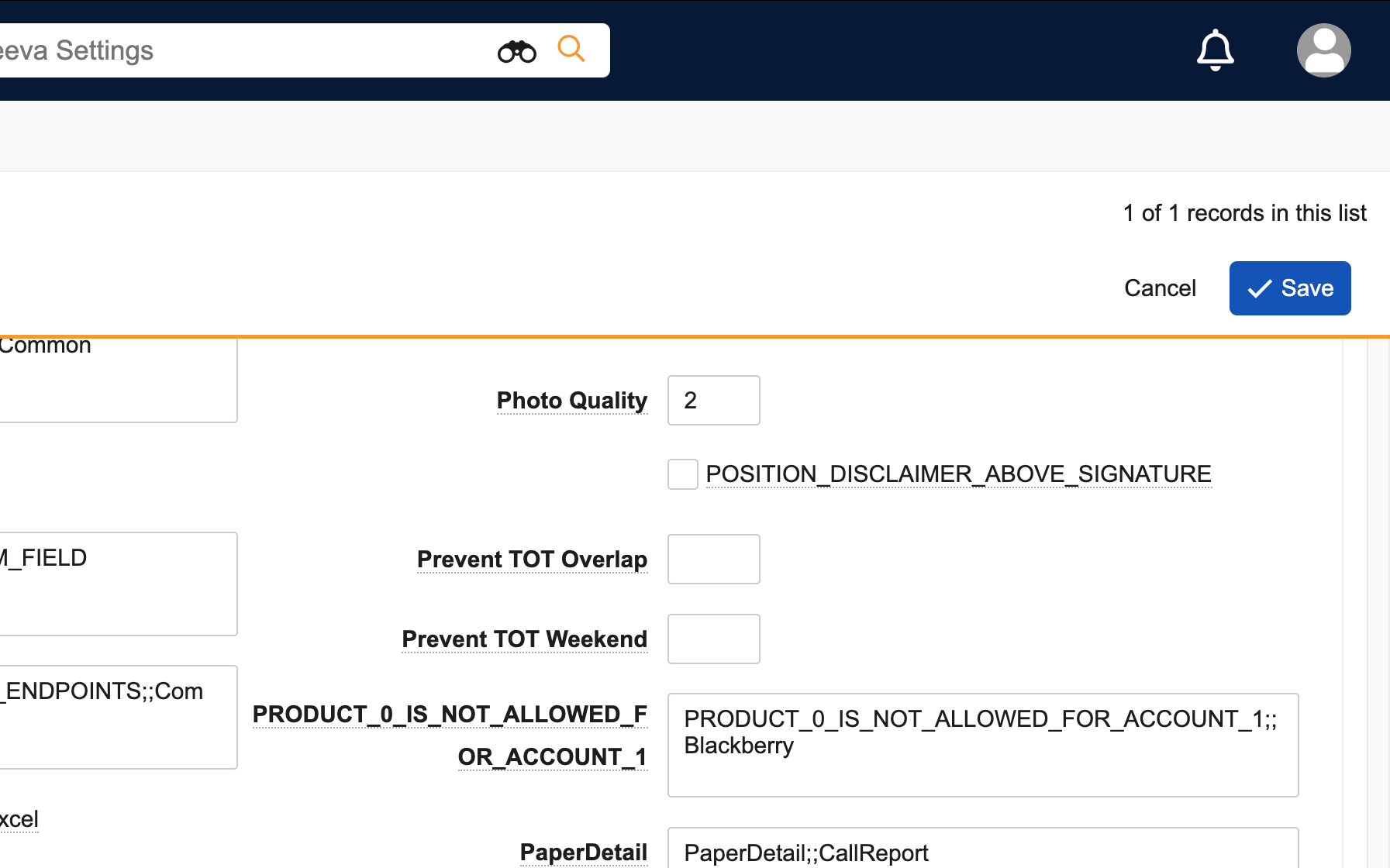Click the binoculars advanced search icon
This screenshot has width=1390, height=868.
click(517, 51)
